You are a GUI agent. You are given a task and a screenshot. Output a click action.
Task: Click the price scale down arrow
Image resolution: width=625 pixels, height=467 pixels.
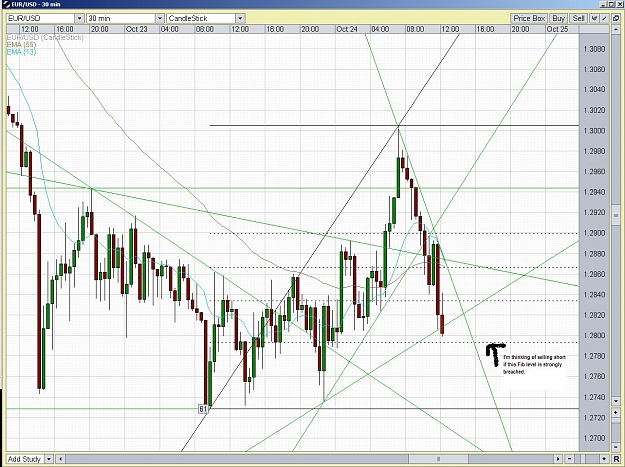616,401
